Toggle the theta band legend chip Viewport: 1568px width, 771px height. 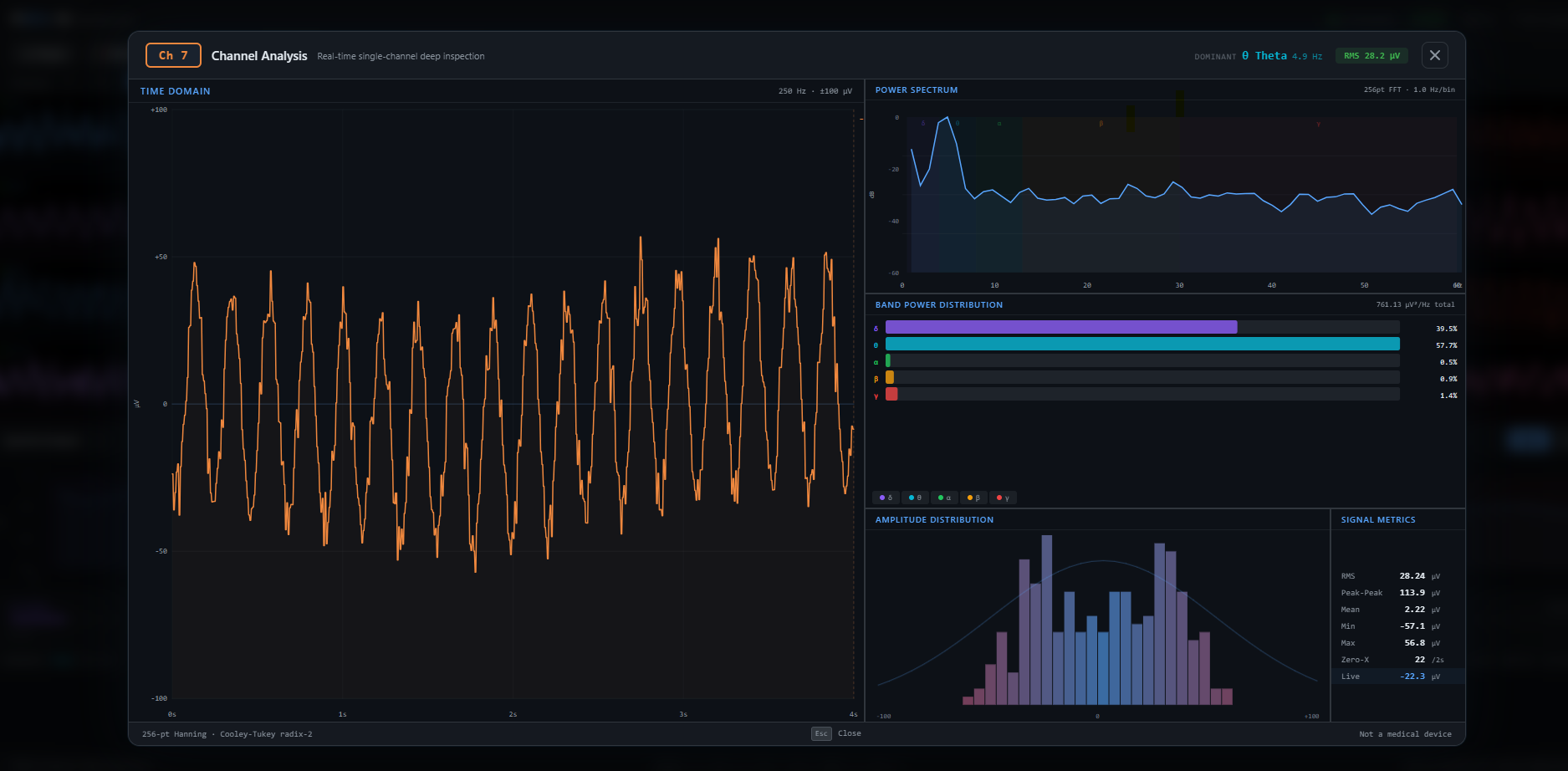coord(915,498)
